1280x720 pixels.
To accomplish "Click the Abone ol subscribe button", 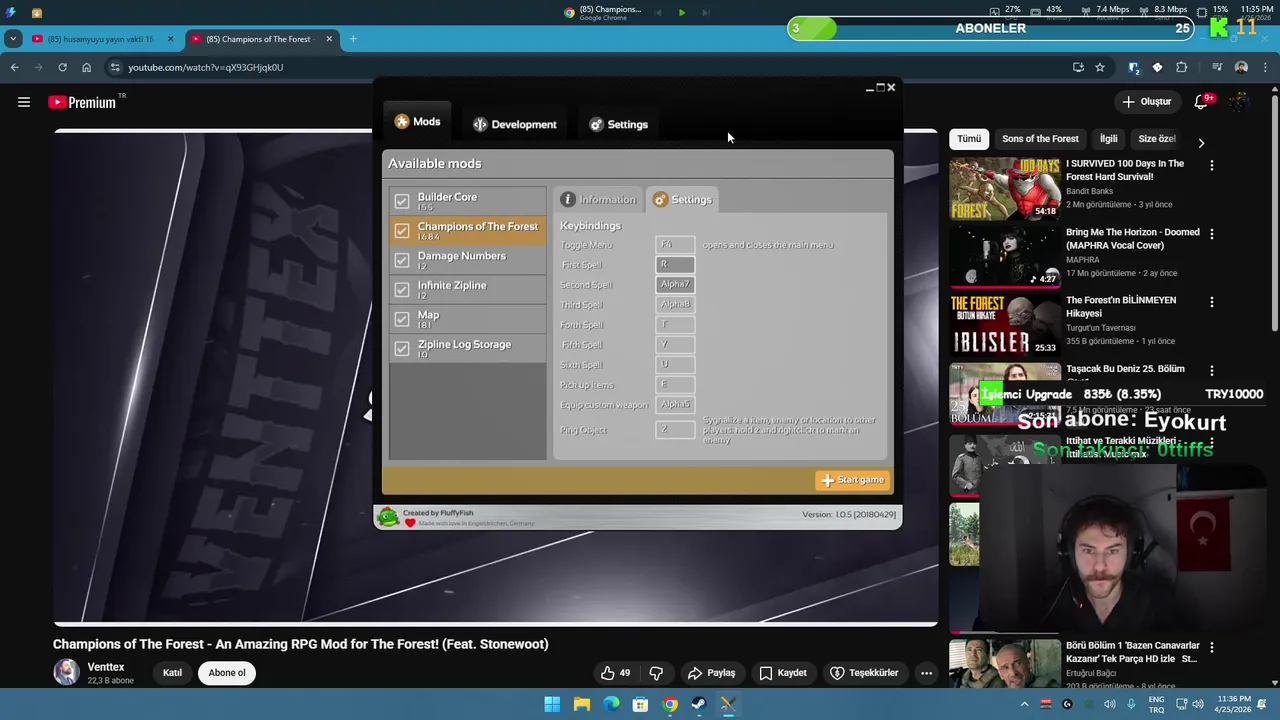I will [x=227, y=673].
